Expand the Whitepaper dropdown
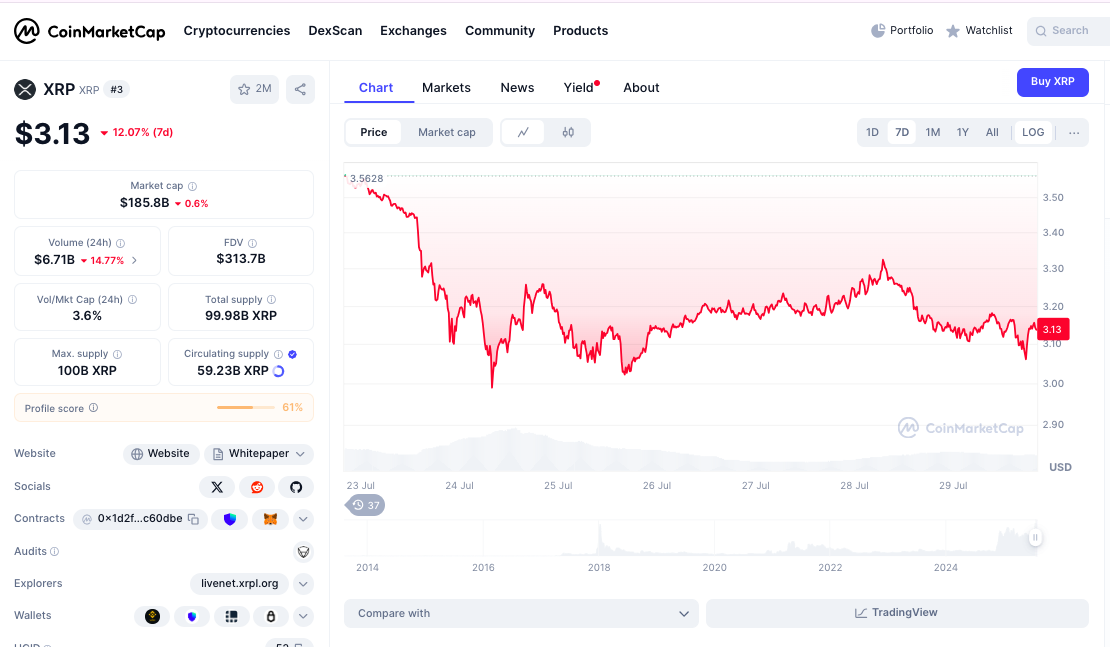Viewport: 1110px width, 647px height. pos(298,454)
